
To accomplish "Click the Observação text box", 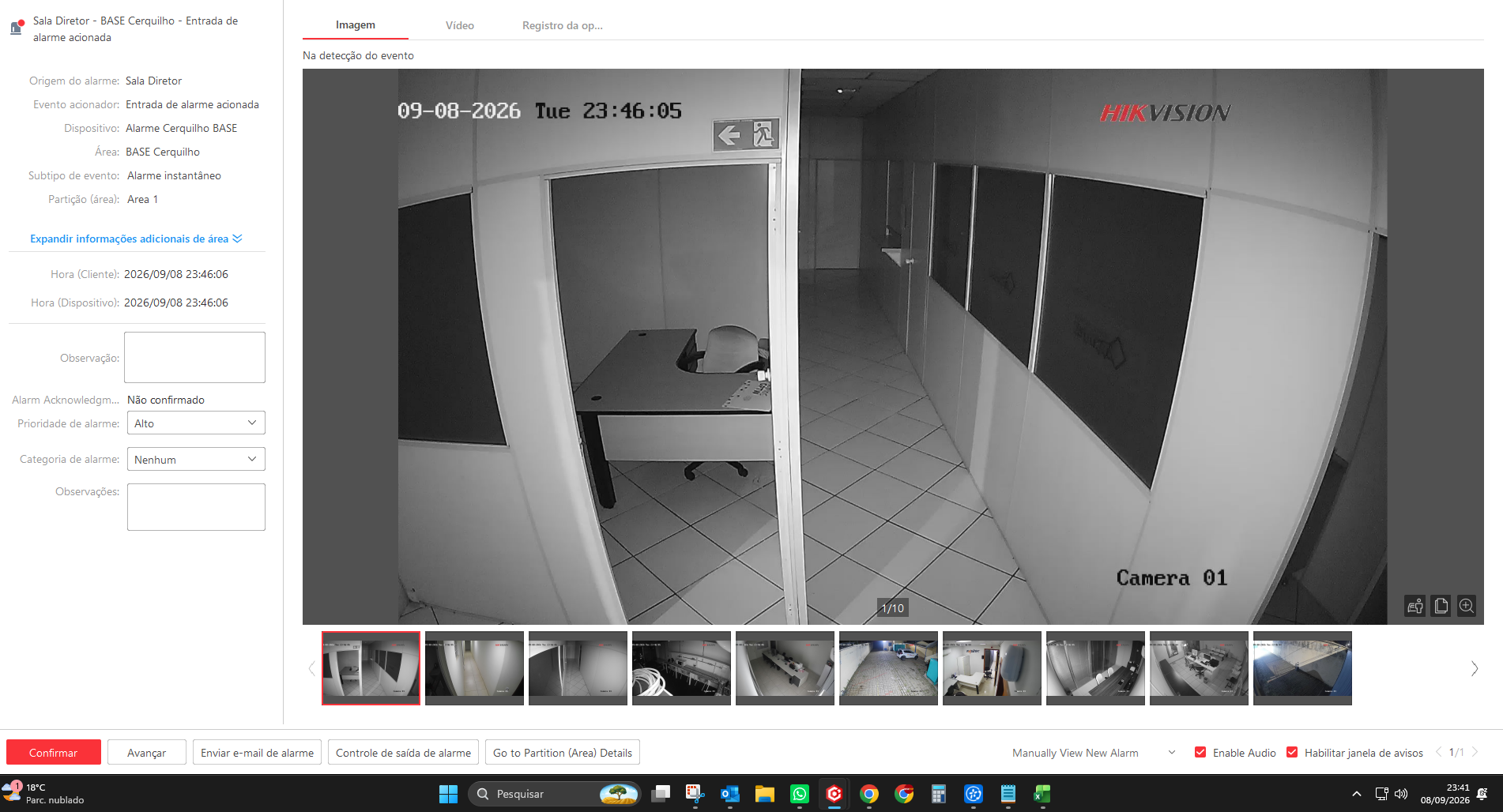I will pyautogui.click(x=194, y=358).
